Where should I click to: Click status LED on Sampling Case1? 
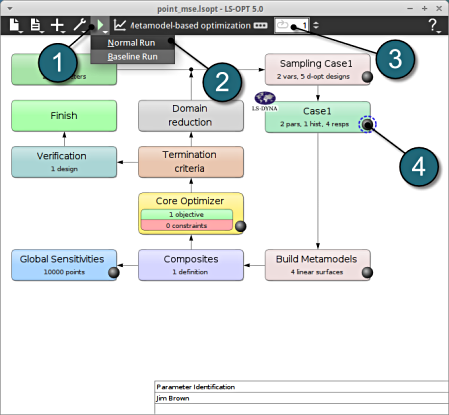pyautogui.click(x=367, y=77)
